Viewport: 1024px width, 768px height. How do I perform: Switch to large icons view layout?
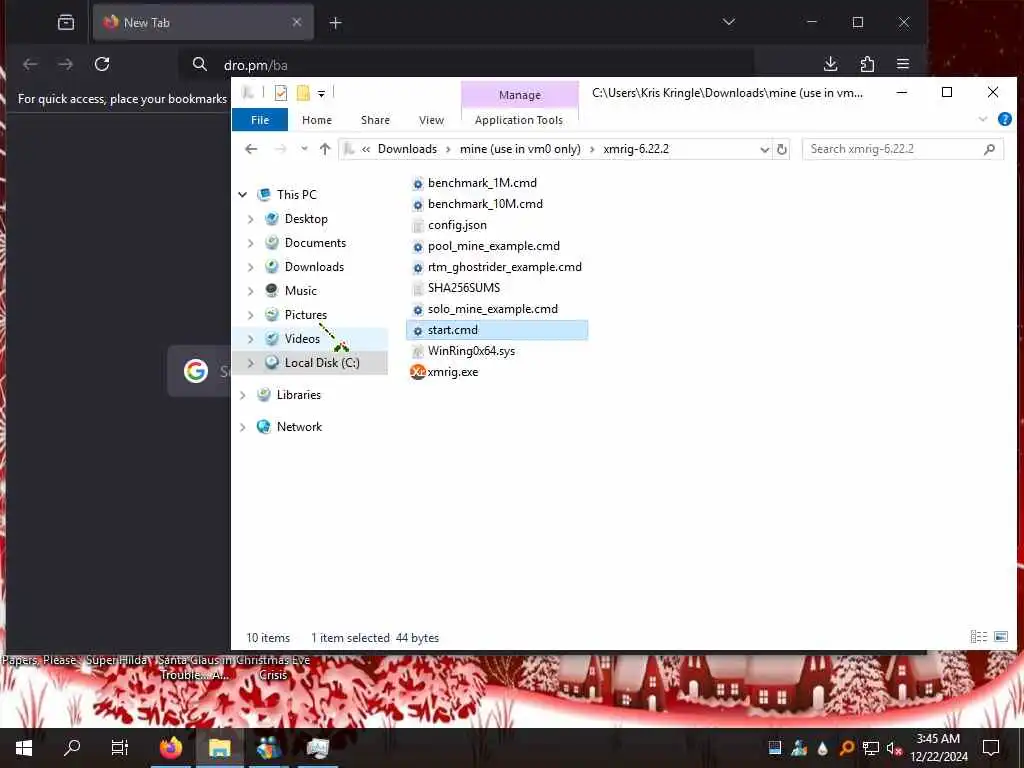[1000, 637]
